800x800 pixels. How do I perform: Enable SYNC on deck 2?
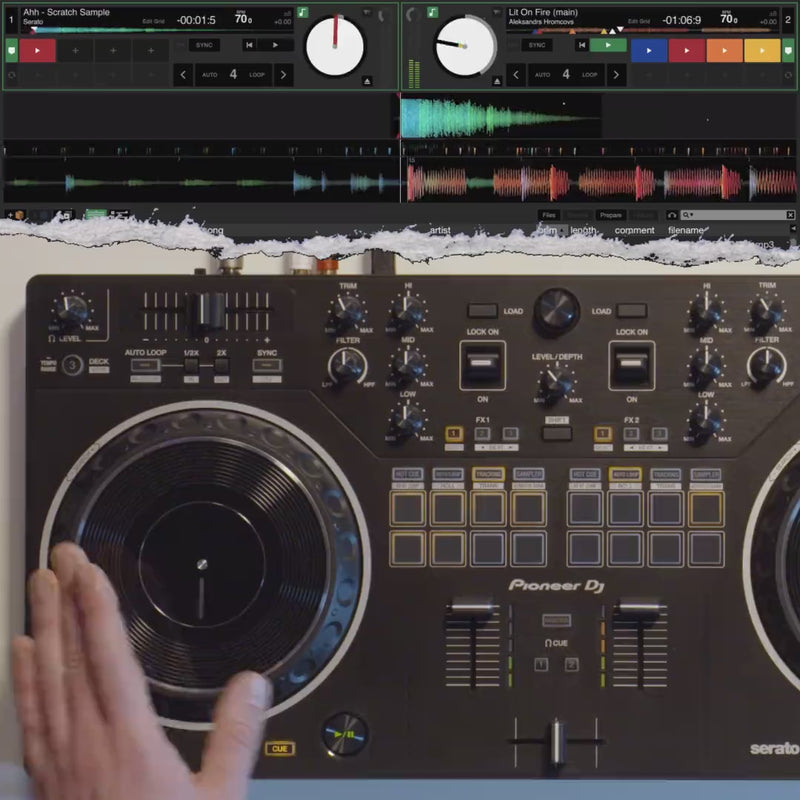537,45
